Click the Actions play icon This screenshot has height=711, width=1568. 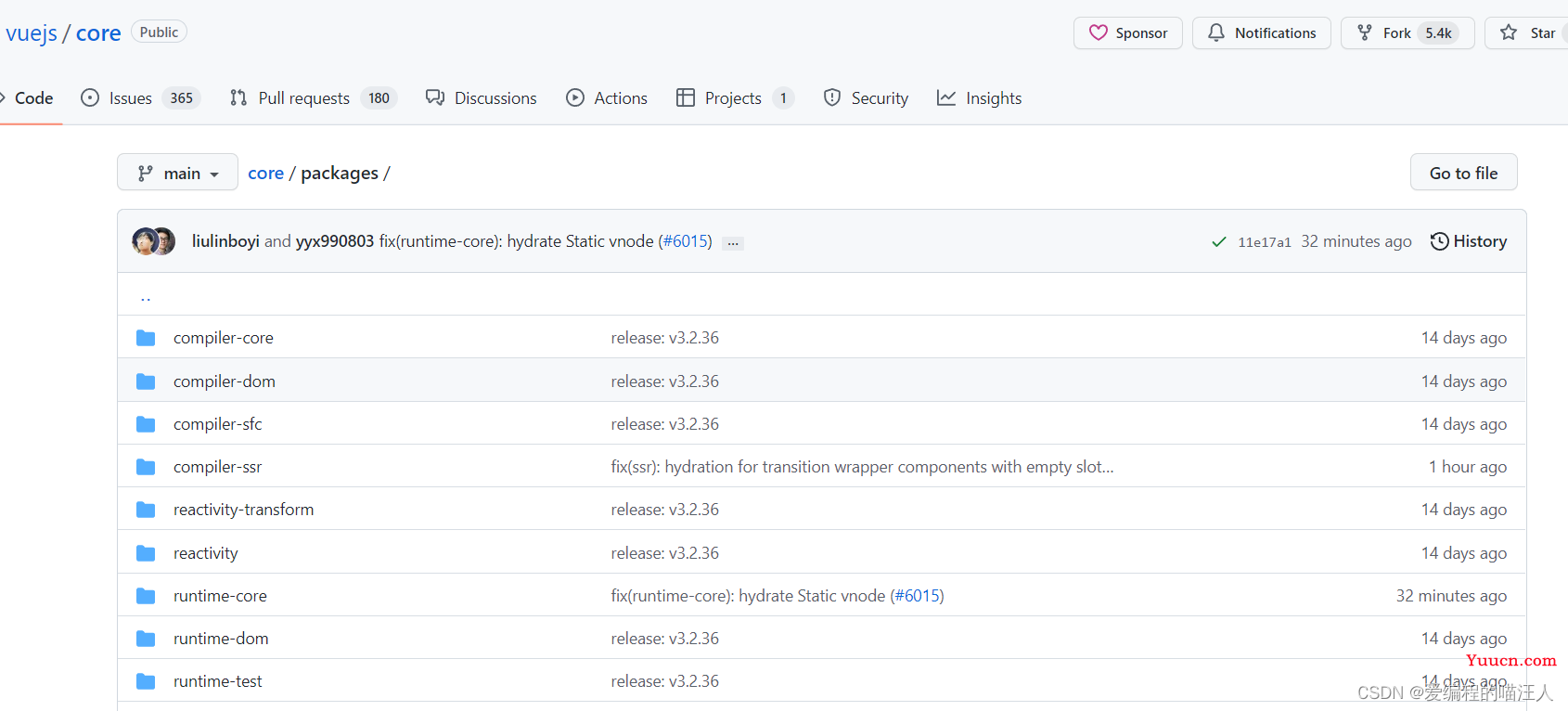pyautogui.click(x=575, y=97)
